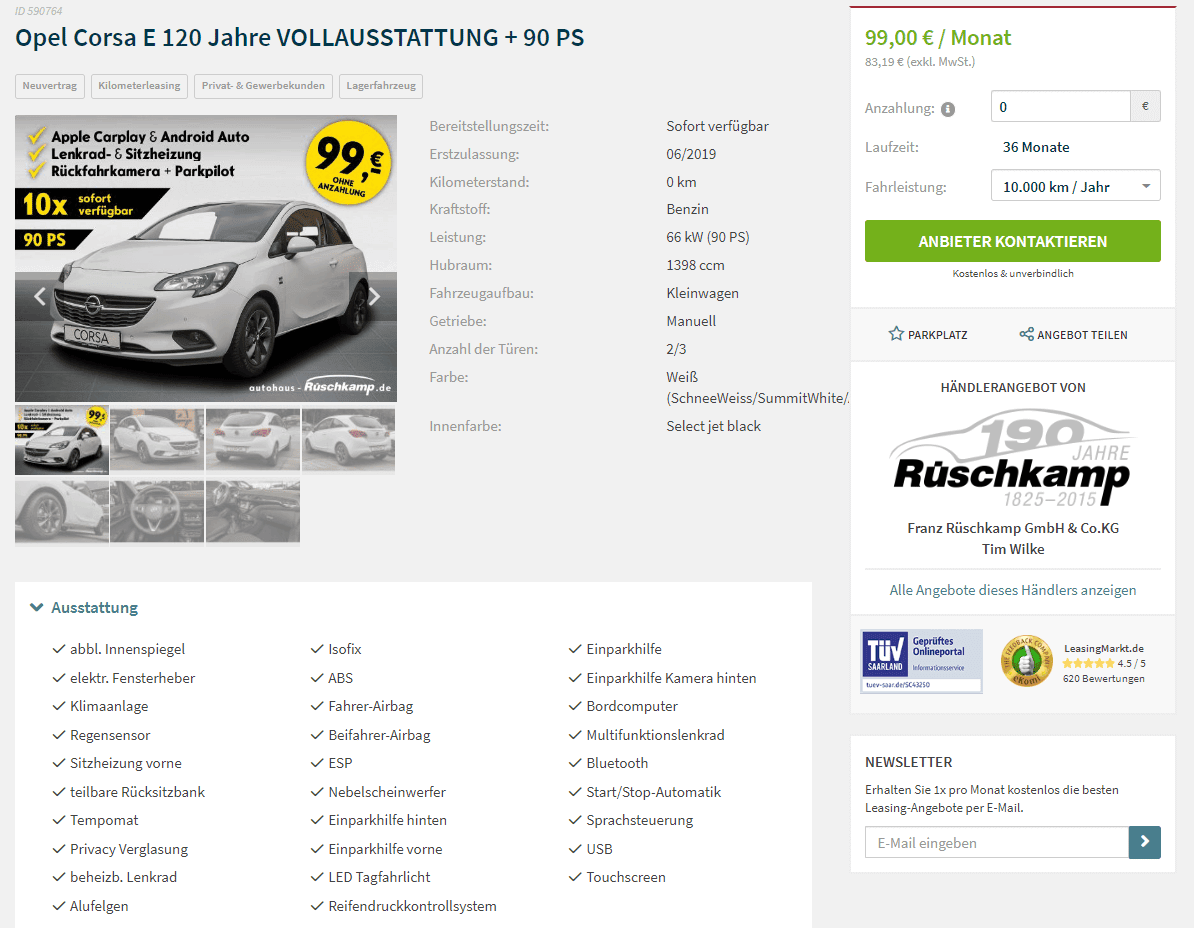
Task: Open the Fahrleistung 10.000 km dropdown
Action: point(1075,186)
